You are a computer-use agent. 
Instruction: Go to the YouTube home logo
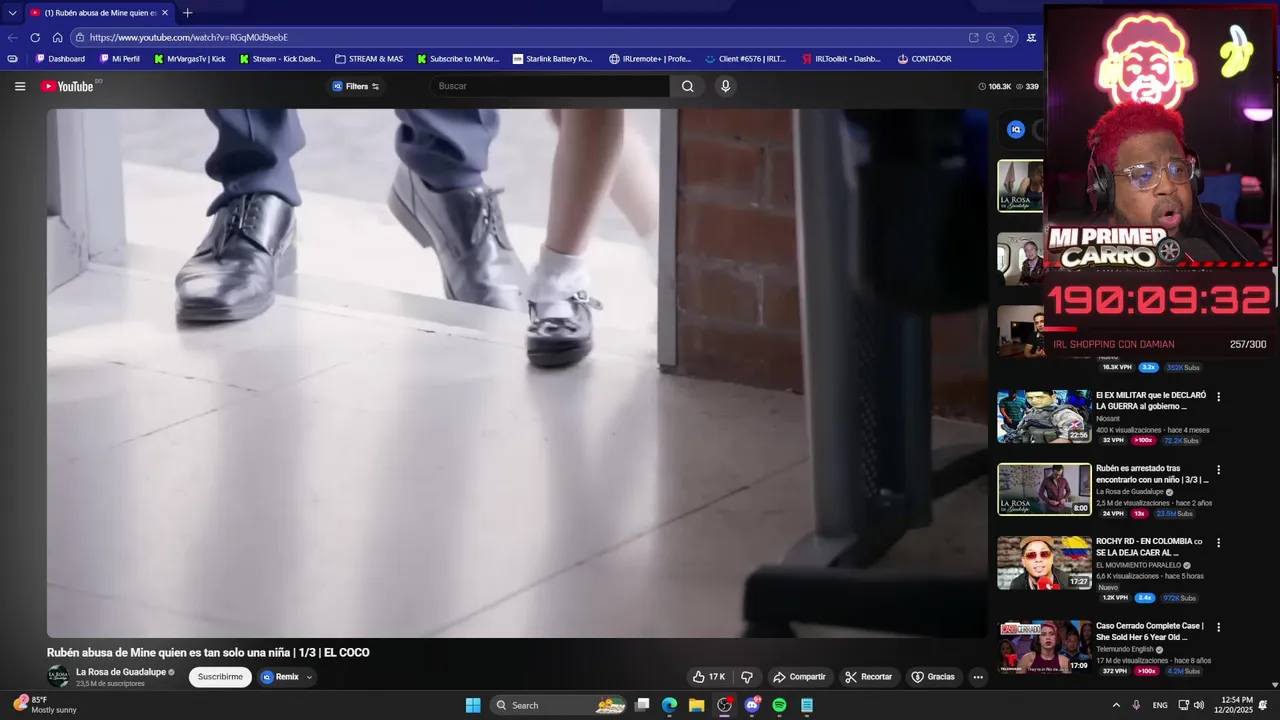pyautogui.click(x=67, y=86)
